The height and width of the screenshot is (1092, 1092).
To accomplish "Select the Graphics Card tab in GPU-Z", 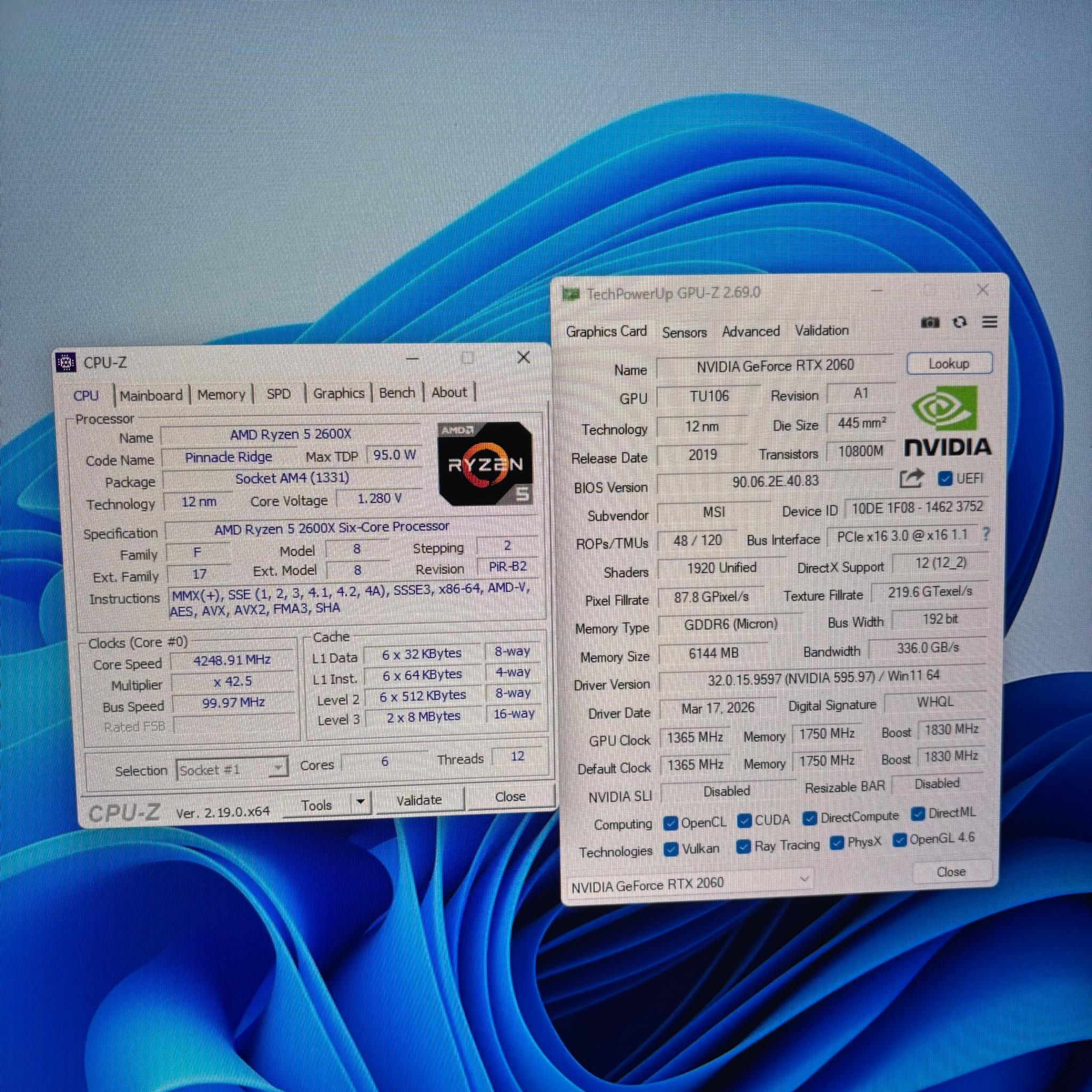I will tap(606, 331).
